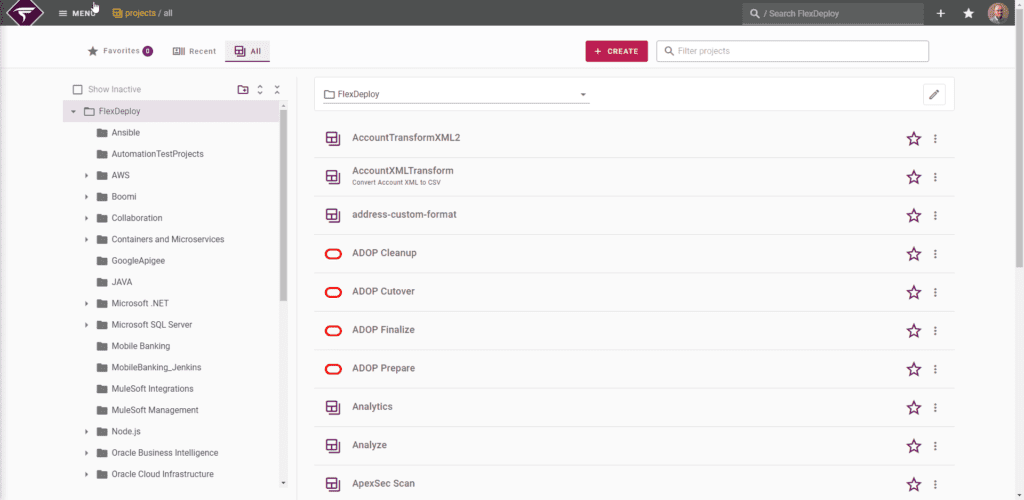Expand the AWS folder
This screenshot has width=1024, height=500.
tap(86, 176)
